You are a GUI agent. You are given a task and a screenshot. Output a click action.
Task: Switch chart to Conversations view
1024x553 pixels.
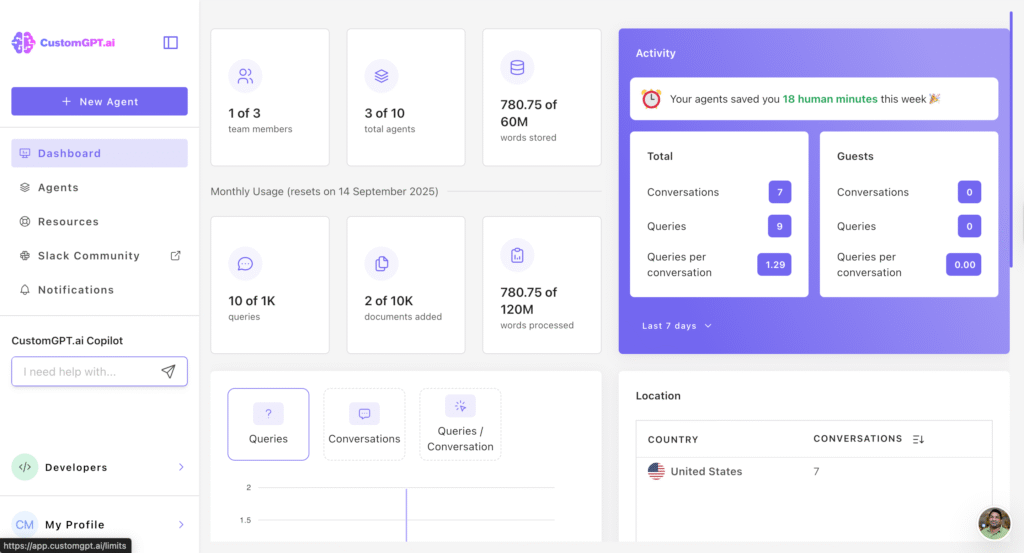(364, 424)
